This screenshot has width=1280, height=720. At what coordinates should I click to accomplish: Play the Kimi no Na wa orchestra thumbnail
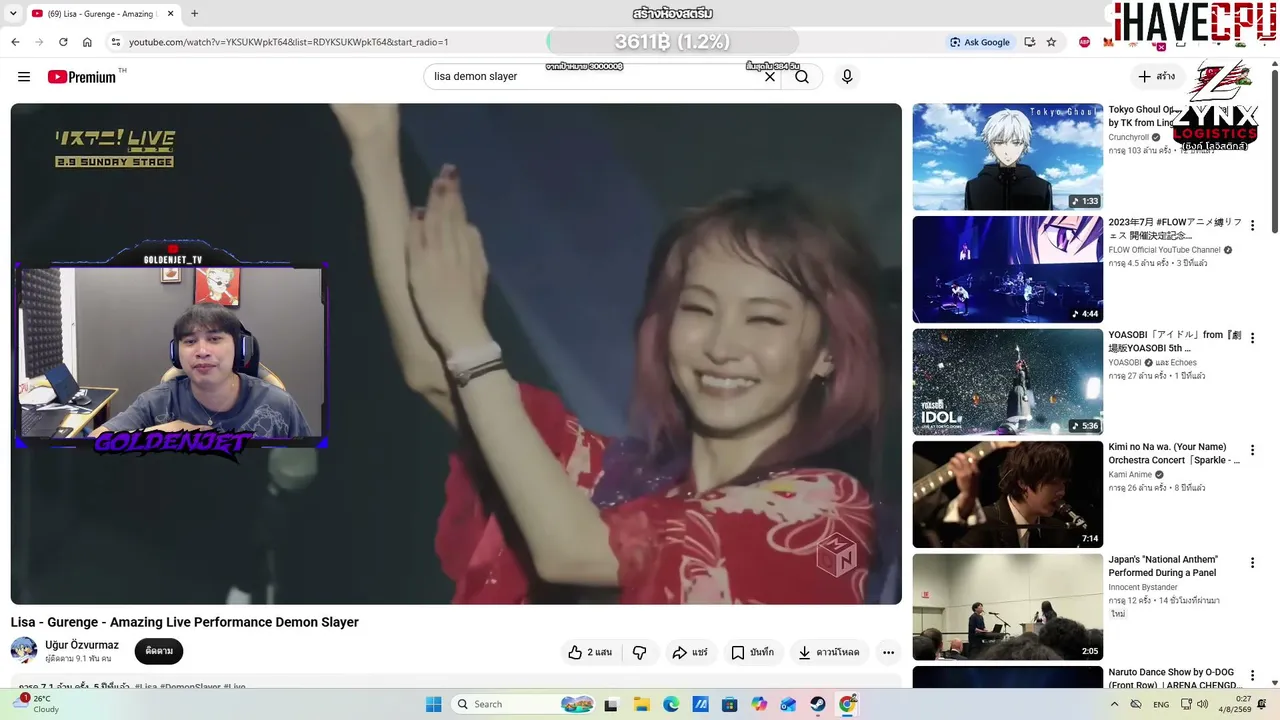pos(1008,494)
